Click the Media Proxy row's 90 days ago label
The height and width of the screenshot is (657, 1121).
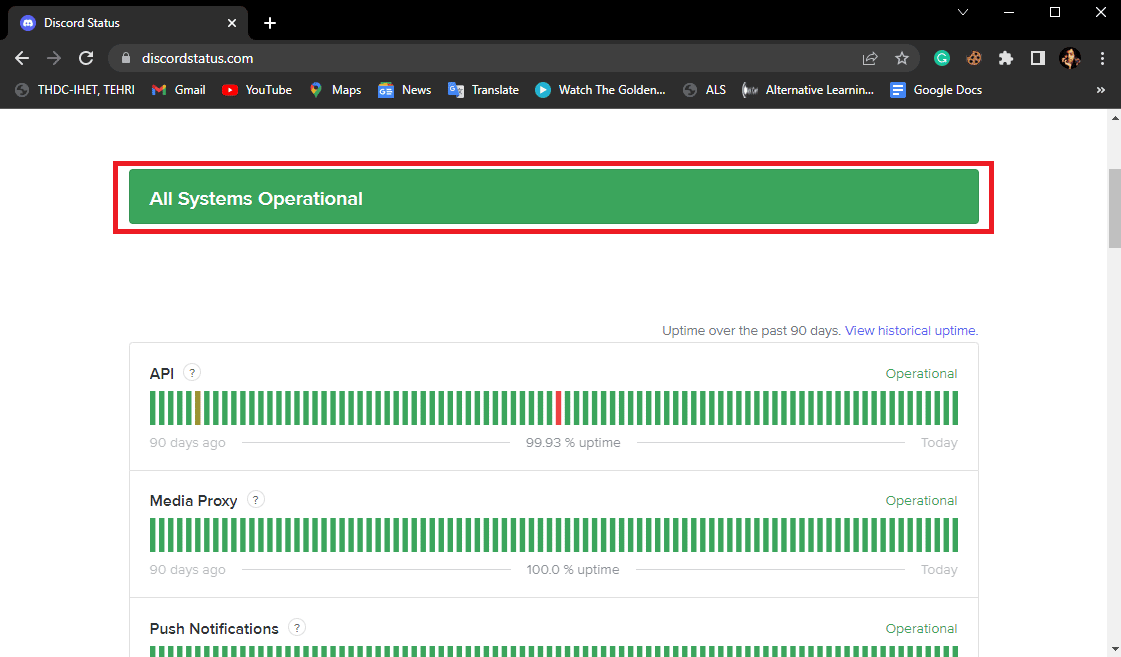point(187,570)
